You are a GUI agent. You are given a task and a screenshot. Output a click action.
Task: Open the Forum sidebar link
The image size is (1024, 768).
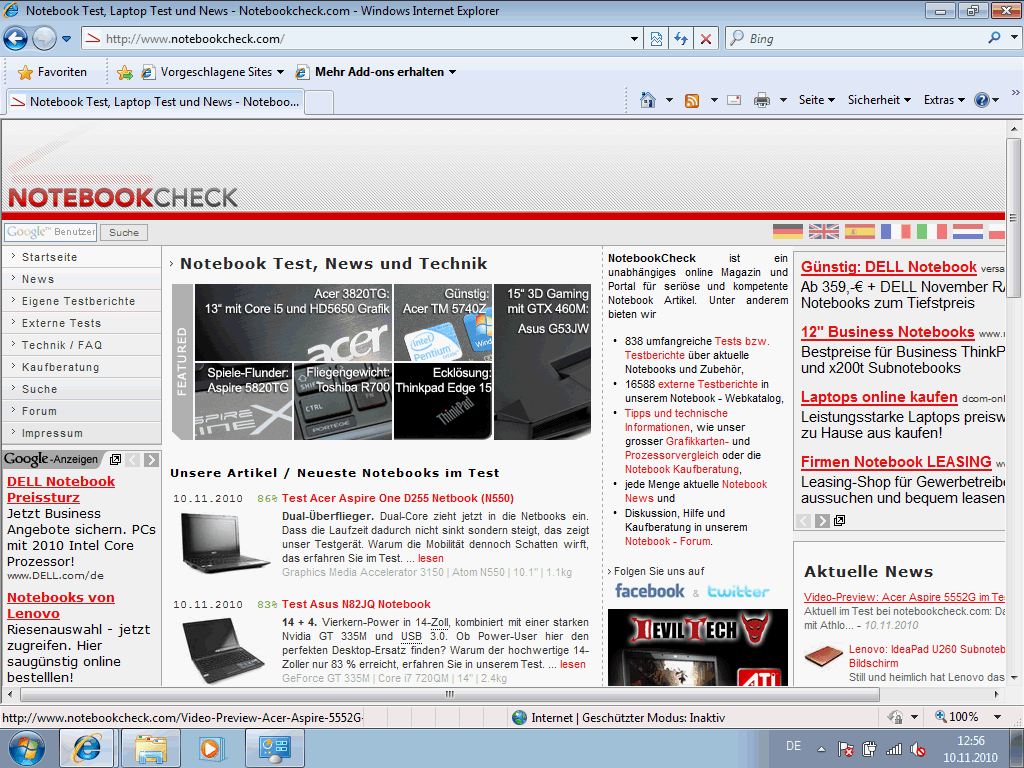tap(39, 411)
